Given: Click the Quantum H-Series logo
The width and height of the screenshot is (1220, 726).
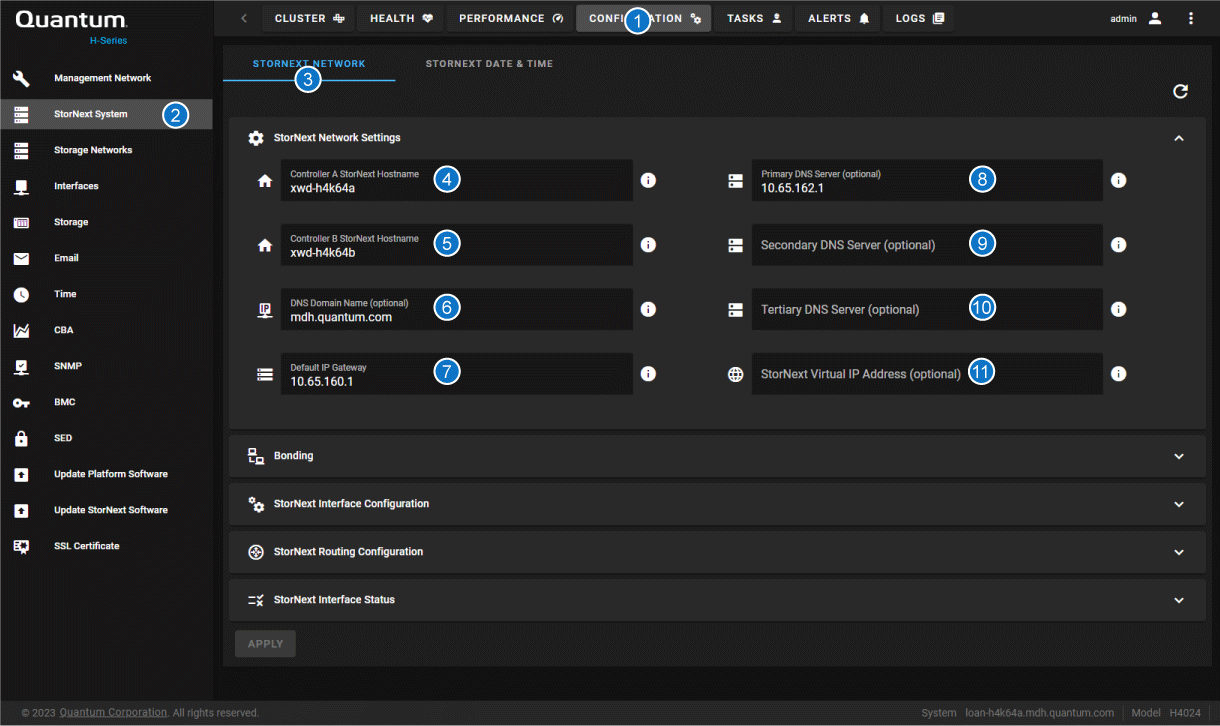Looking at the screenshot, I should (72, 27).
